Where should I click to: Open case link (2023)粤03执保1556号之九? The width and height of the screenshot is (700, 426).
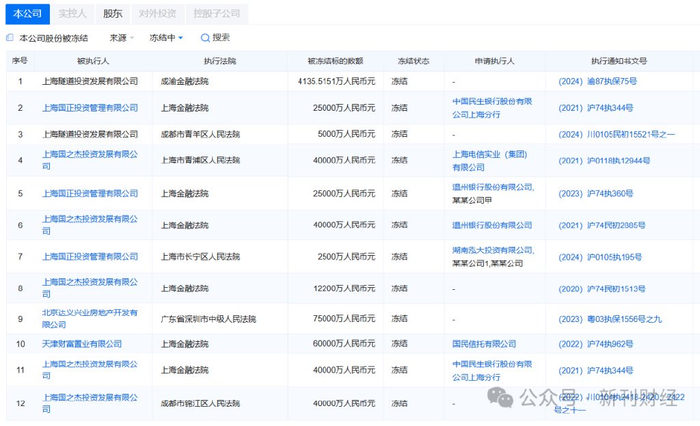click(x=610, y=319)
